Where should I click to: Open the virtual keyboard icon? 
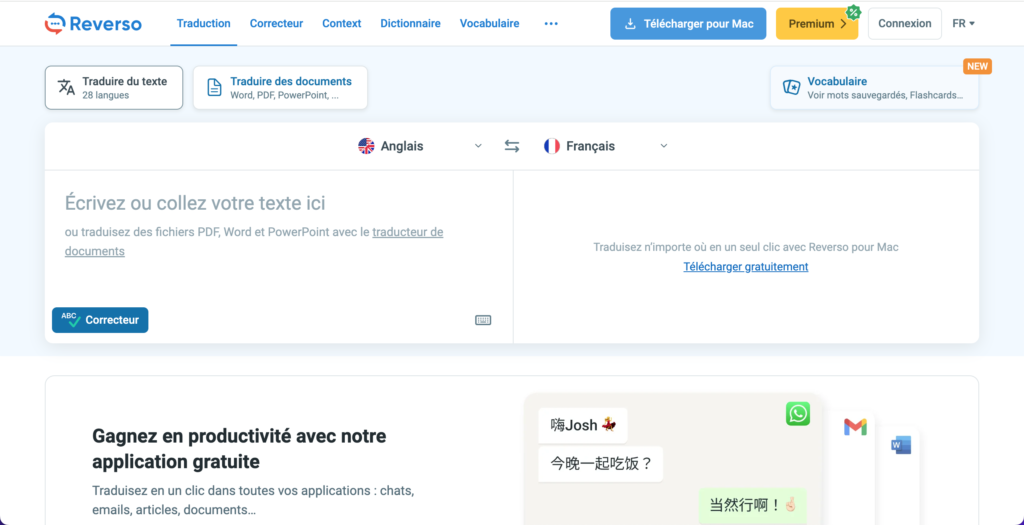click(483, 320)
